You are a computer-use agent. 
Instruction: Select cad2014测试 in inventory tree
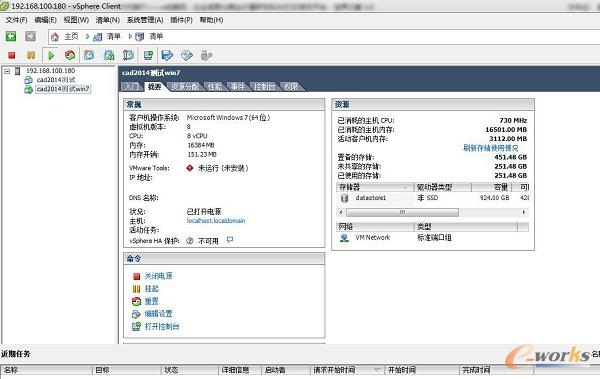[56, 80]
